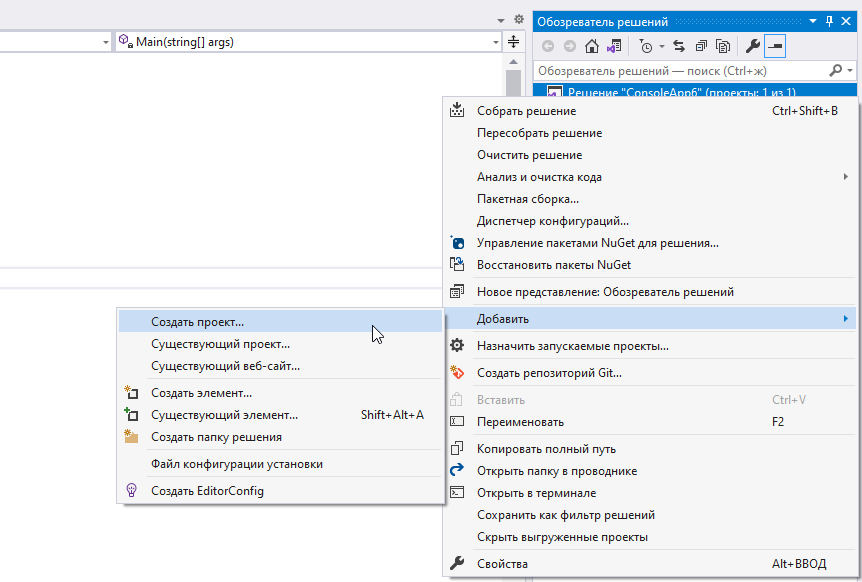Click the gear icon above the editor
The width and height of the screenshot is (862, 582).
point(518,19)
